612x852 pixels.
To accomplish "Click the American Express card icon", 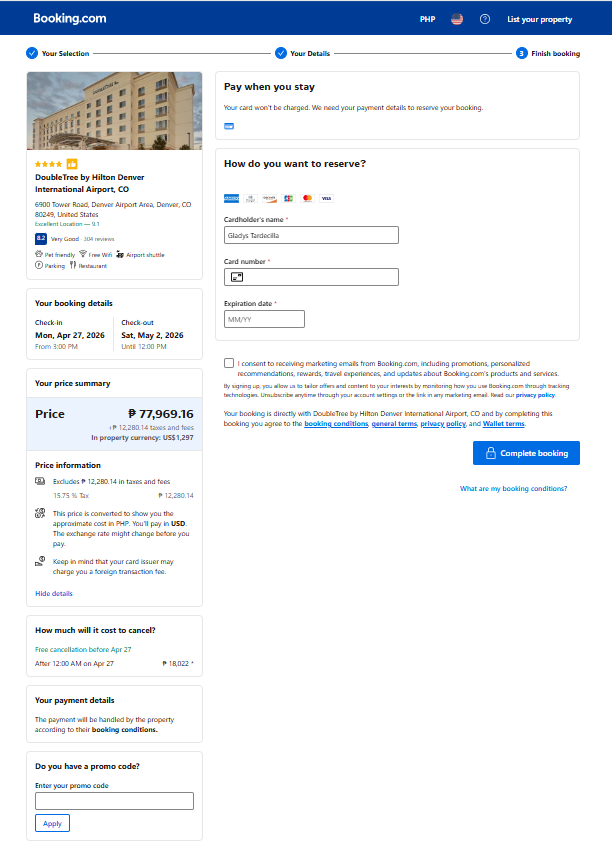I will point(232,198).
